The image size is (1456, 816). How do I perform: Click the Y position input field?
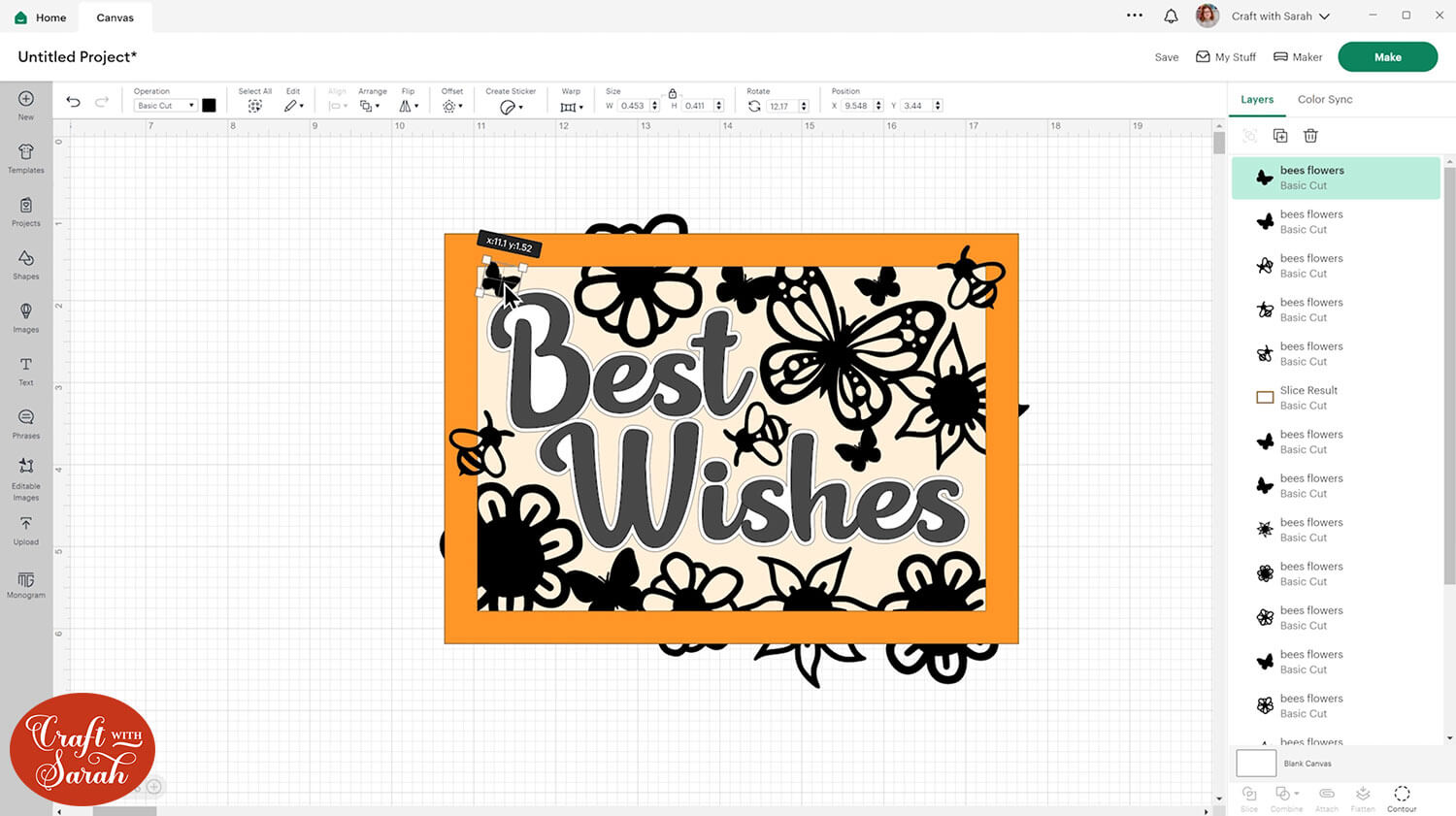[x=915, y=106]
